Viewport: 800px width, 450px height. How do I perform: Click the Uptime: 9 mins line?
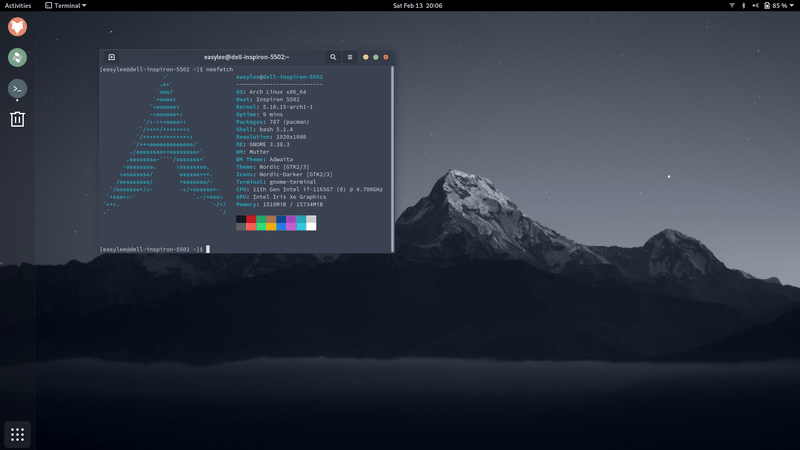click(x=259, y=114)
